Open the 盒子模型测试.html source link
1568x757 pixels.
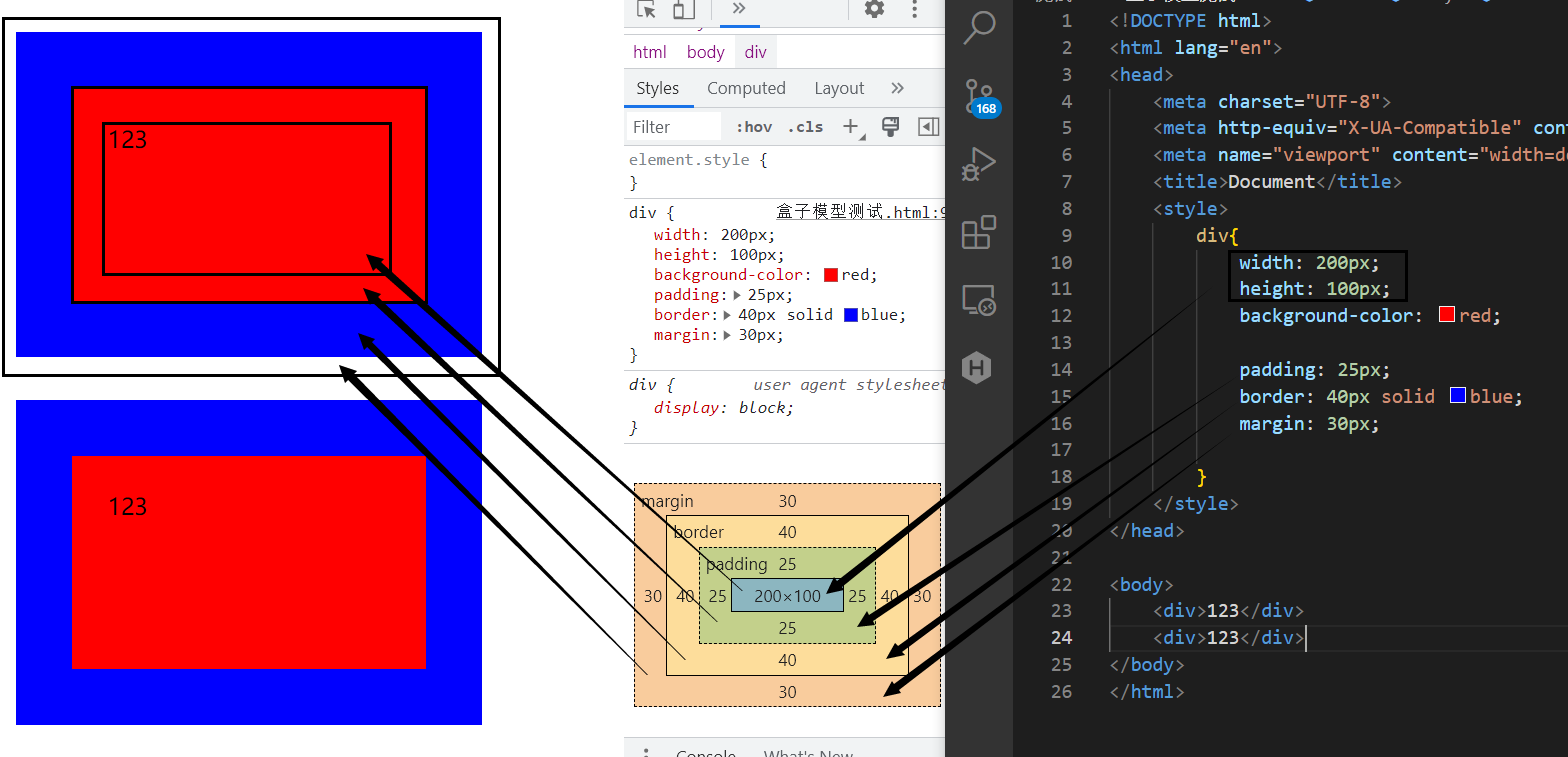859,212
